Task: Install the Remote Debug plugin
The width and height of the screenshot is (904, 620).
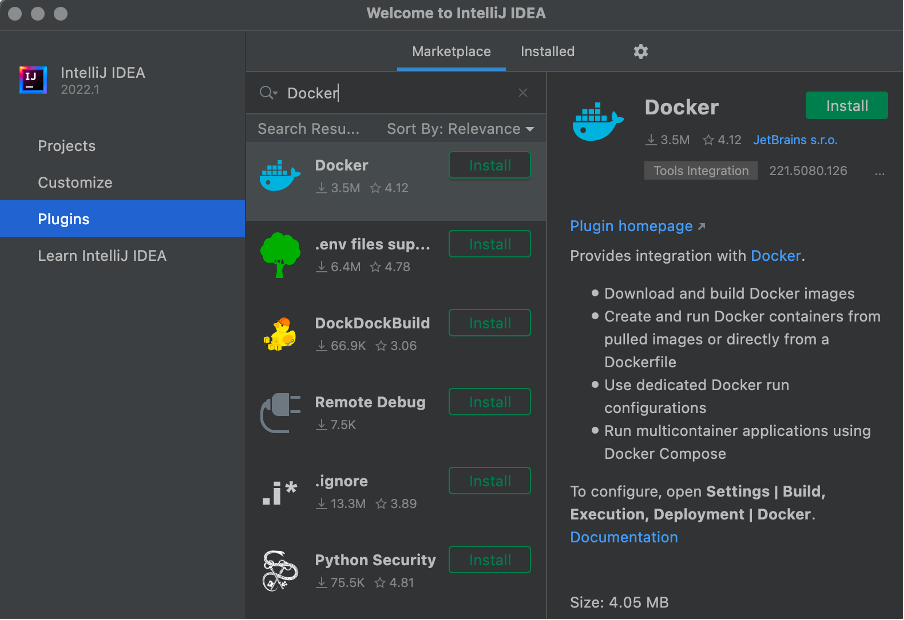Action: tap(489, 402)
